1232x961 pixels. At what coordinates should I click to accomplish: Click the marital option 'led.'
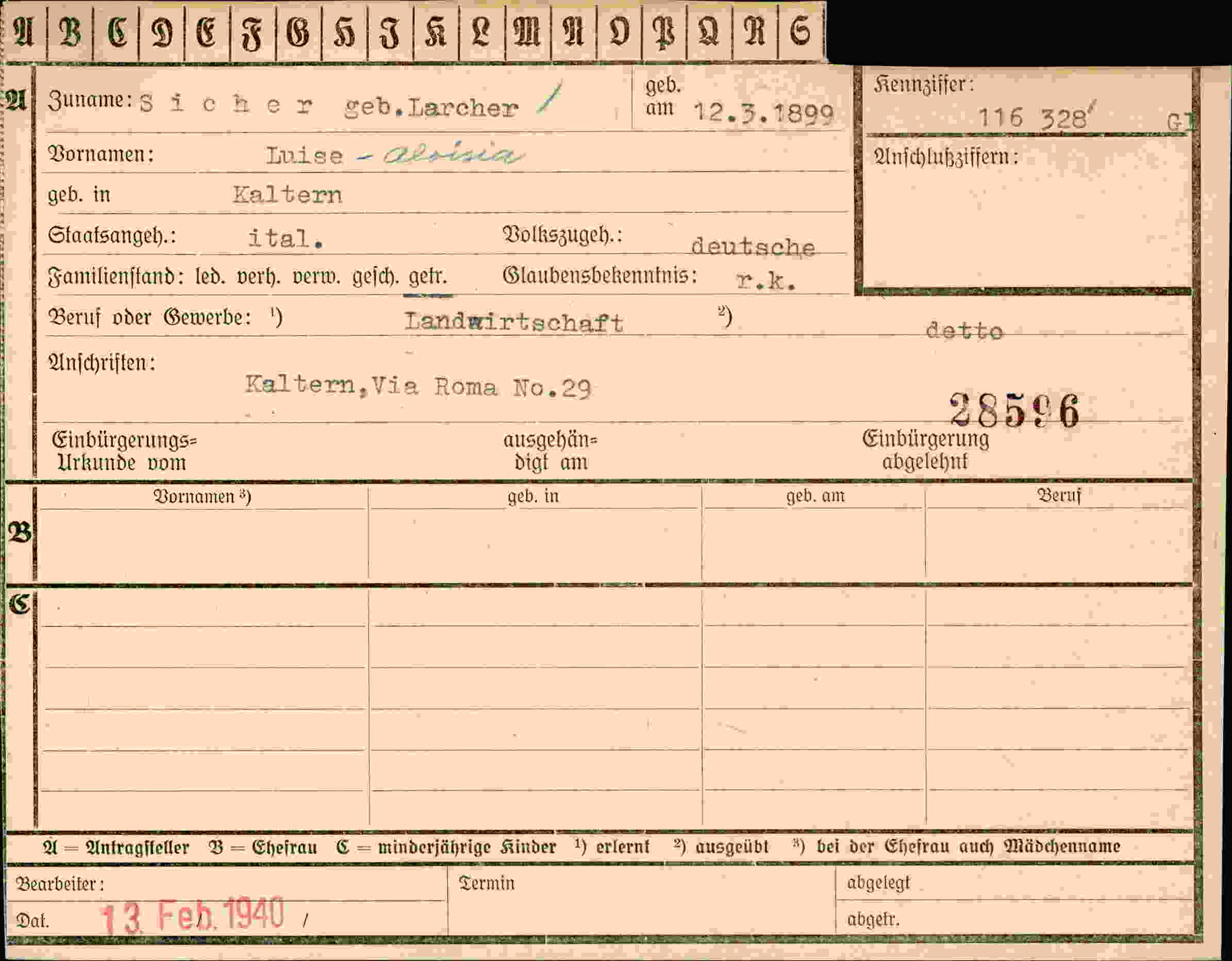pyautogui.click(x=210, y=277)
